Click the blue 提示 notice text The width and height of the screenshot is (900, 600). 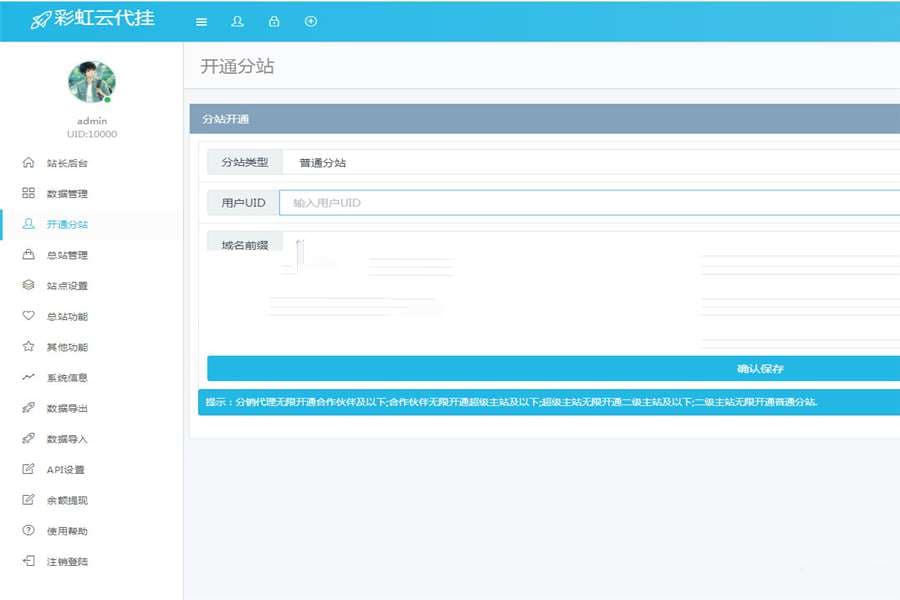pos(511,402)
